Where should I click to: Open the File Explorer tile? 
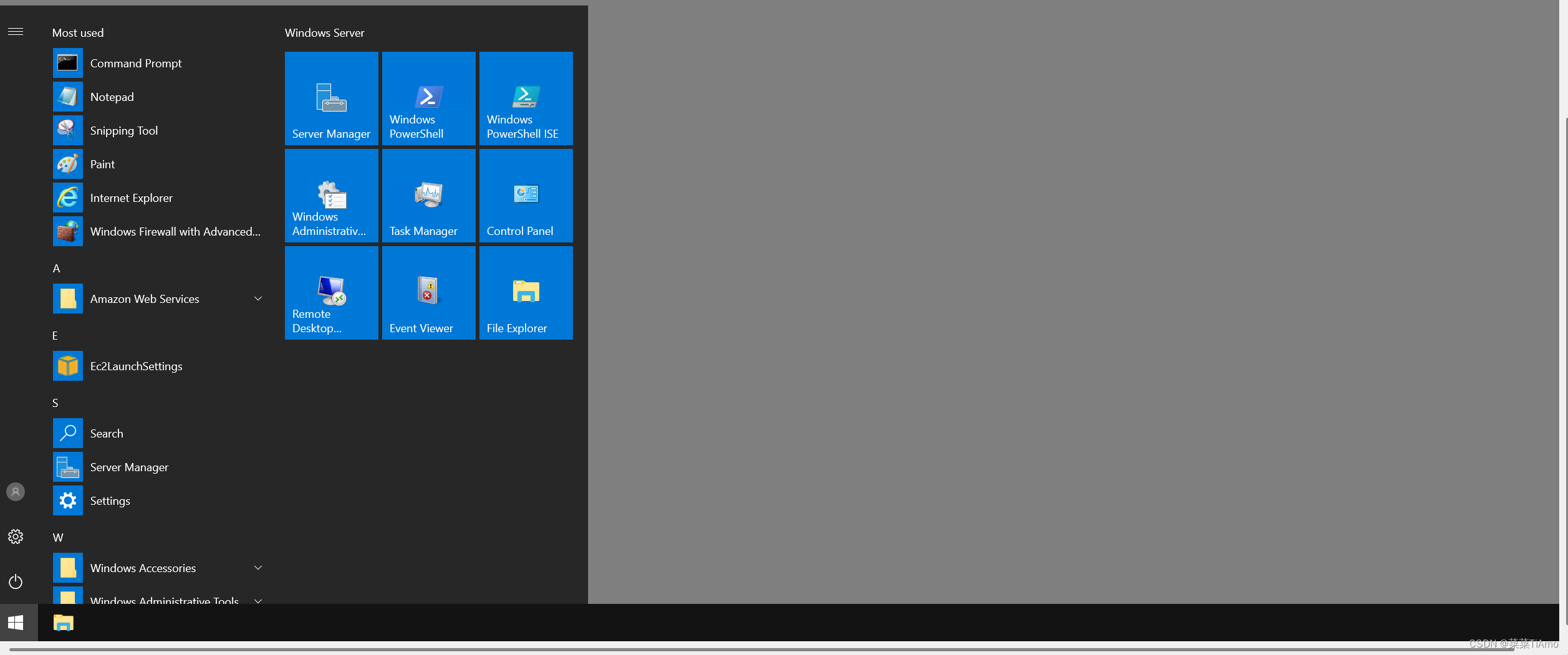click(x=526, y=293)
